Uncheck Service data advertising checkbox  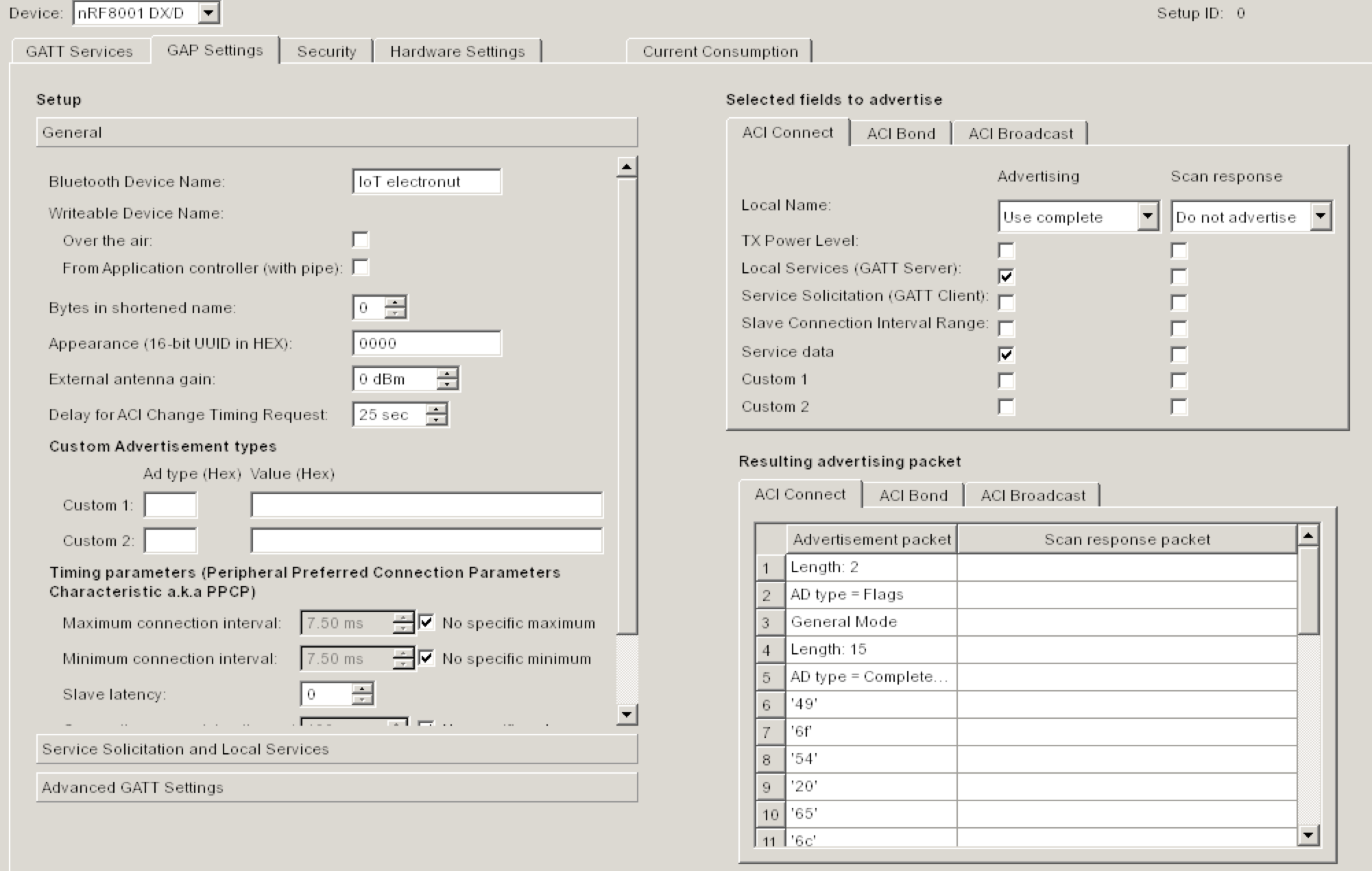1006,355
